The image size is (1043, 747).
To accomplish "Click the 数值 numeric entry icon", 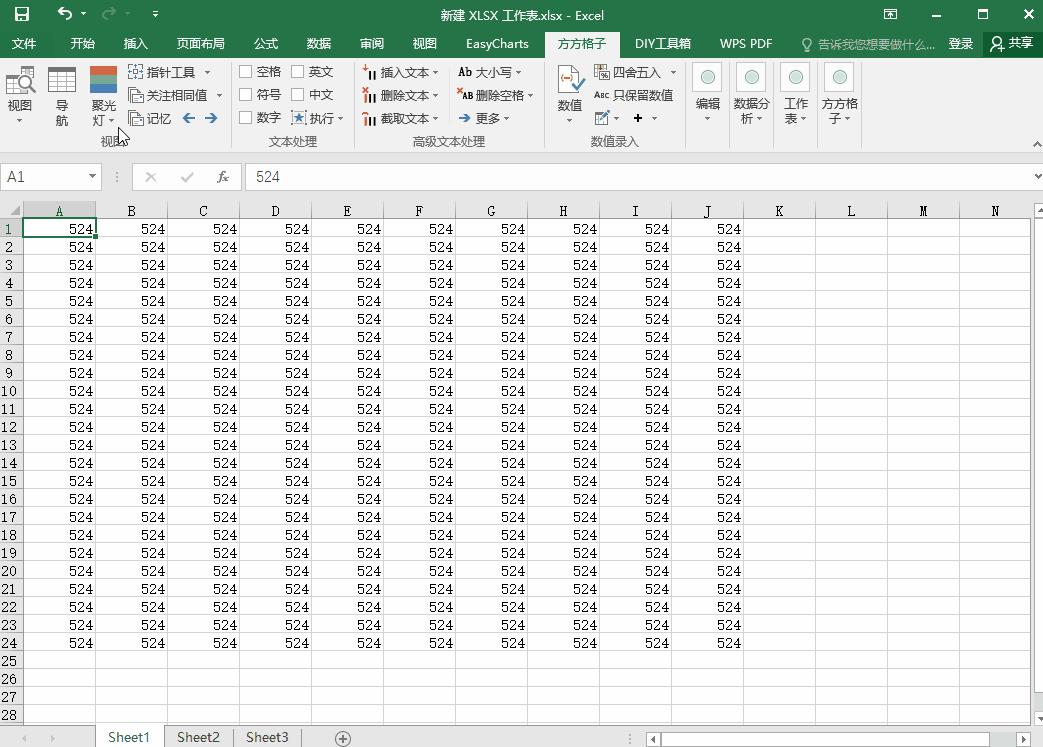I will pyautogui.click(x=570, y=82).
